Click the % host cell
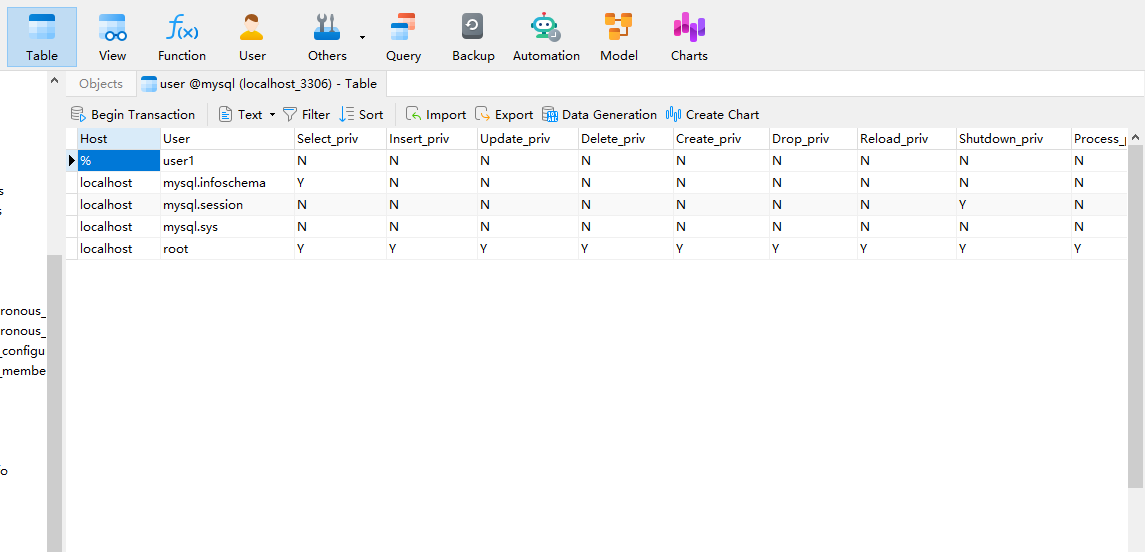This screenshot has width=1145, height=552. click(119, 161)
